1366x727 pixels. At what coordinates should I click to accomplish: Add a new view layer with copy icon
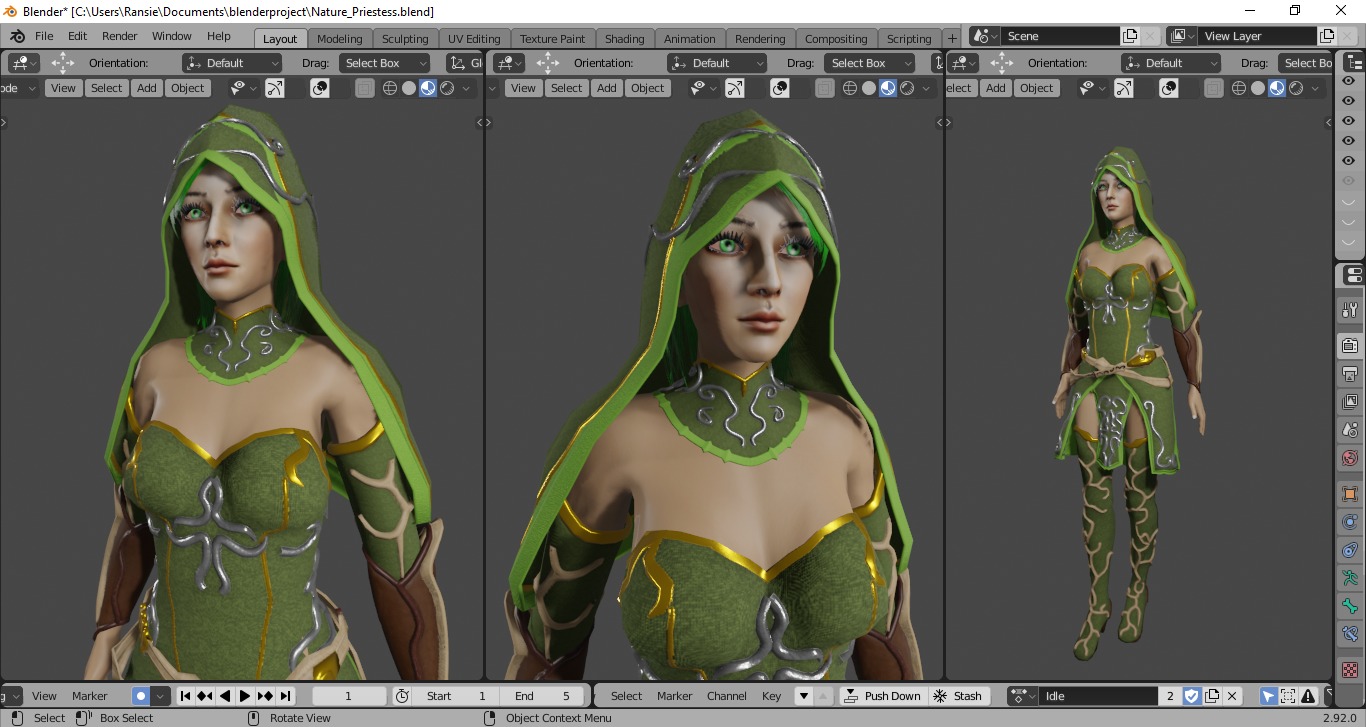1327,36
